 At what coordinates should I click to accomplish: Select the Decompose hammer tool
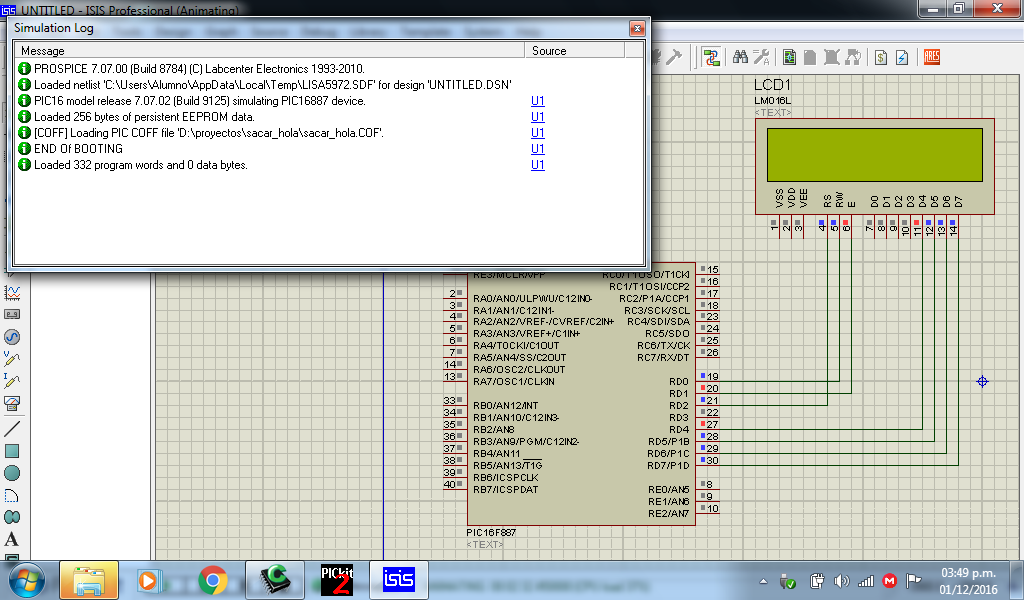coord(673,57)
